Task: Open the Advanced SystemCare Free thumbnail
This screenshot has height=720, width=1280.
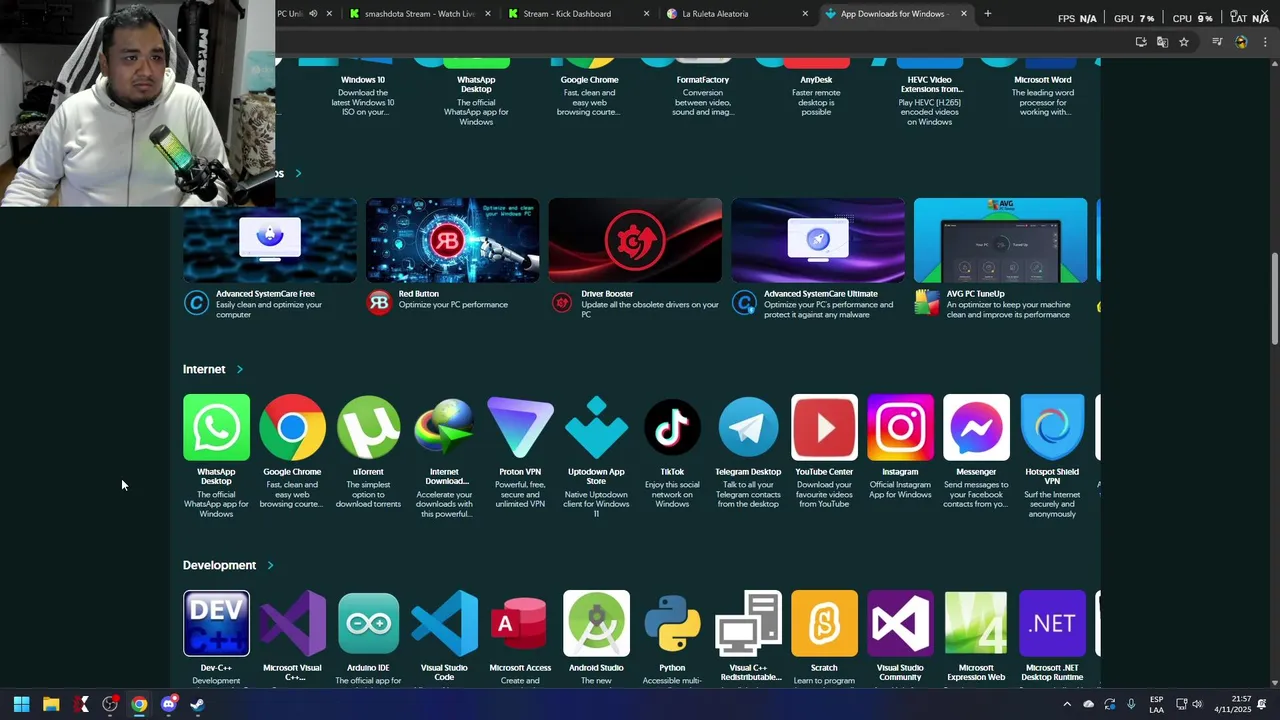Action: 270,240
